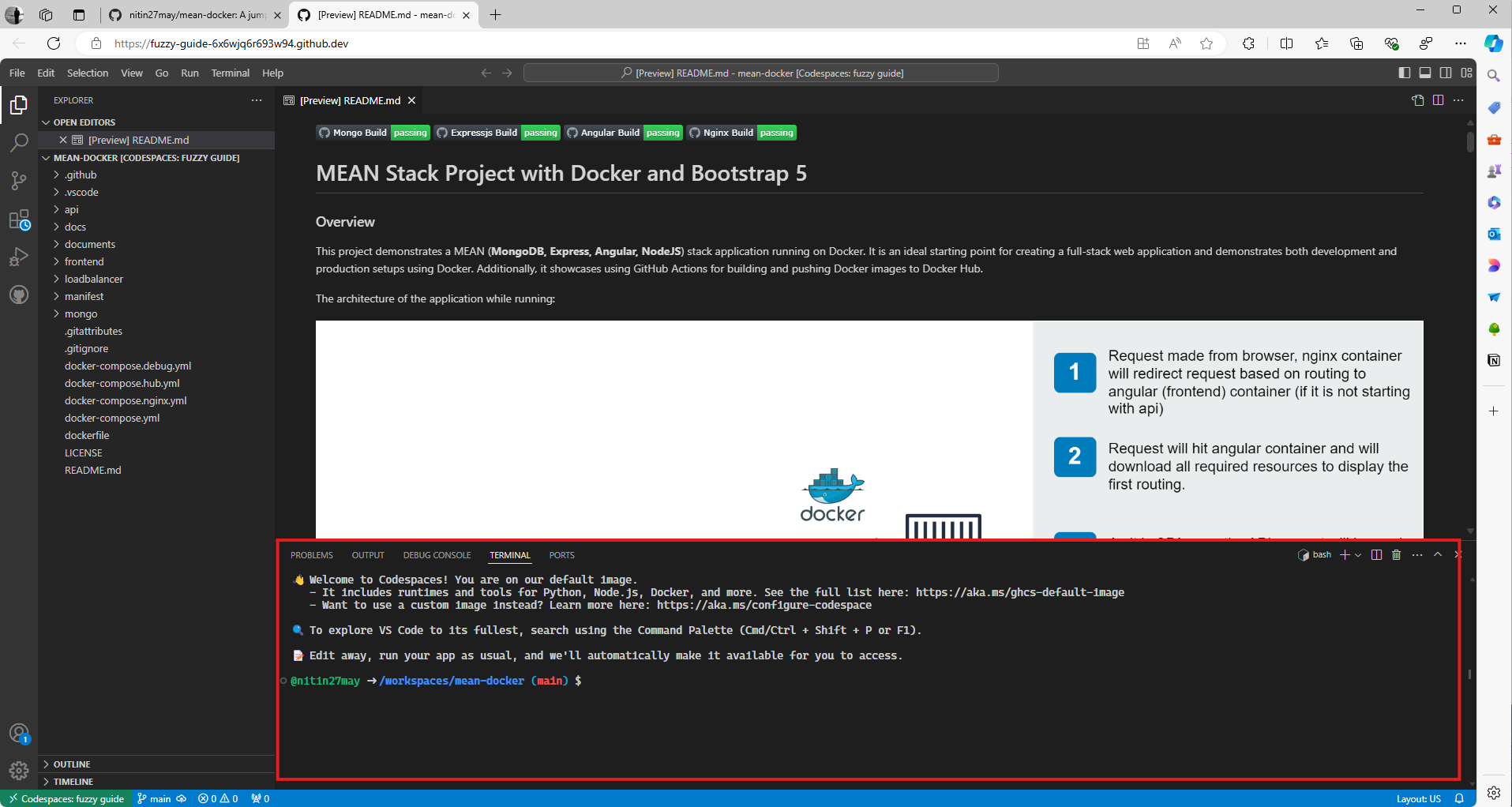1512x807 pixels.
Task: Open the Terminal menu
Action: pyautogui.click(x=230, y=73)
